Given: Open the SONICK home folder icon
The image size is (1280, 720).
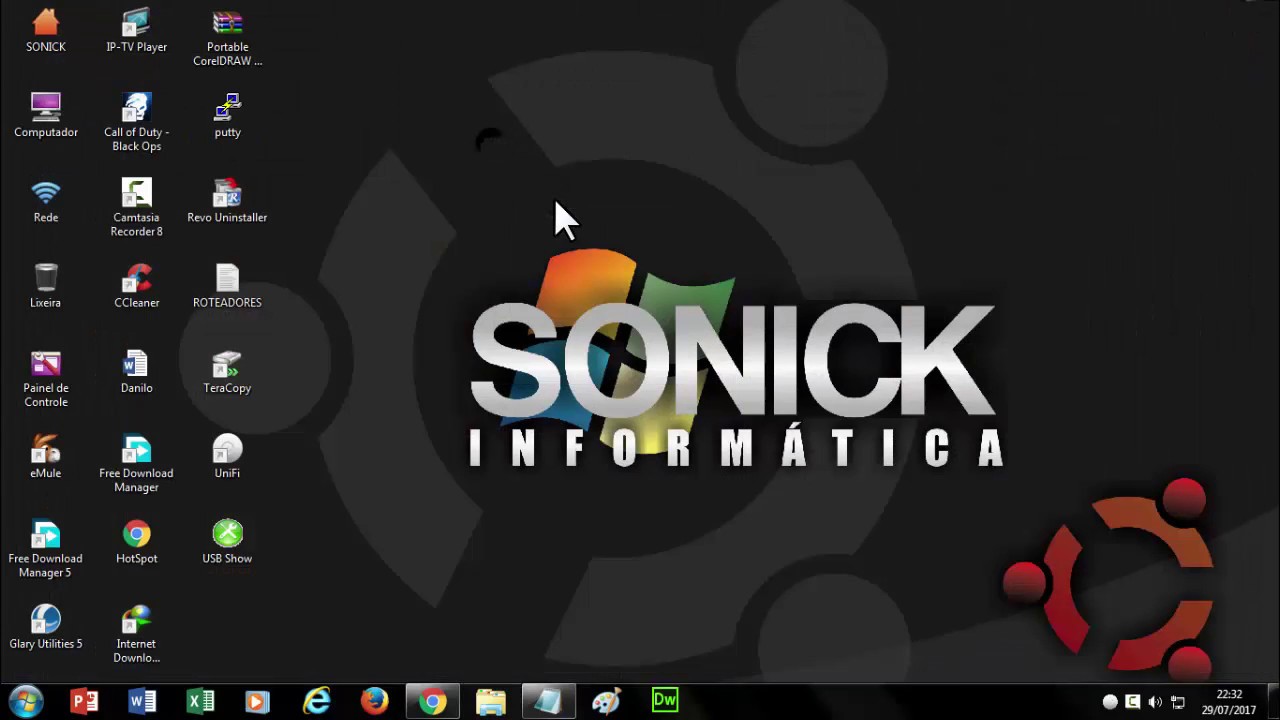Looking at the screenshot, I should click(46, 30).
